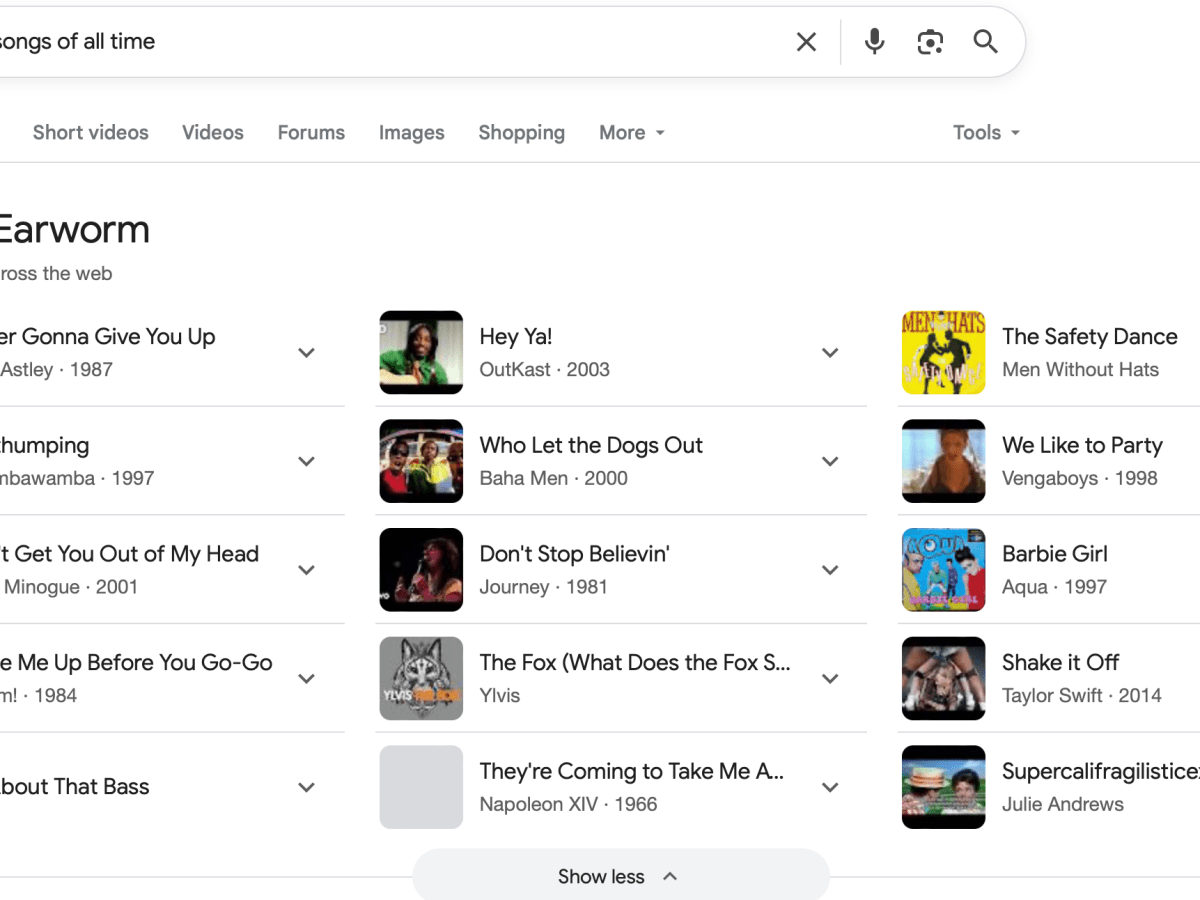This screenshot has height=900, width=1200.
Task: Switch to the Images tab
Action: pos(411,133)
